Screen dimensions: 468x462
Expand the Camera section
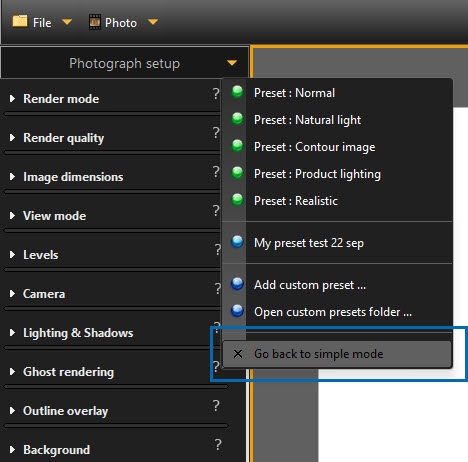tap(12, 294)
